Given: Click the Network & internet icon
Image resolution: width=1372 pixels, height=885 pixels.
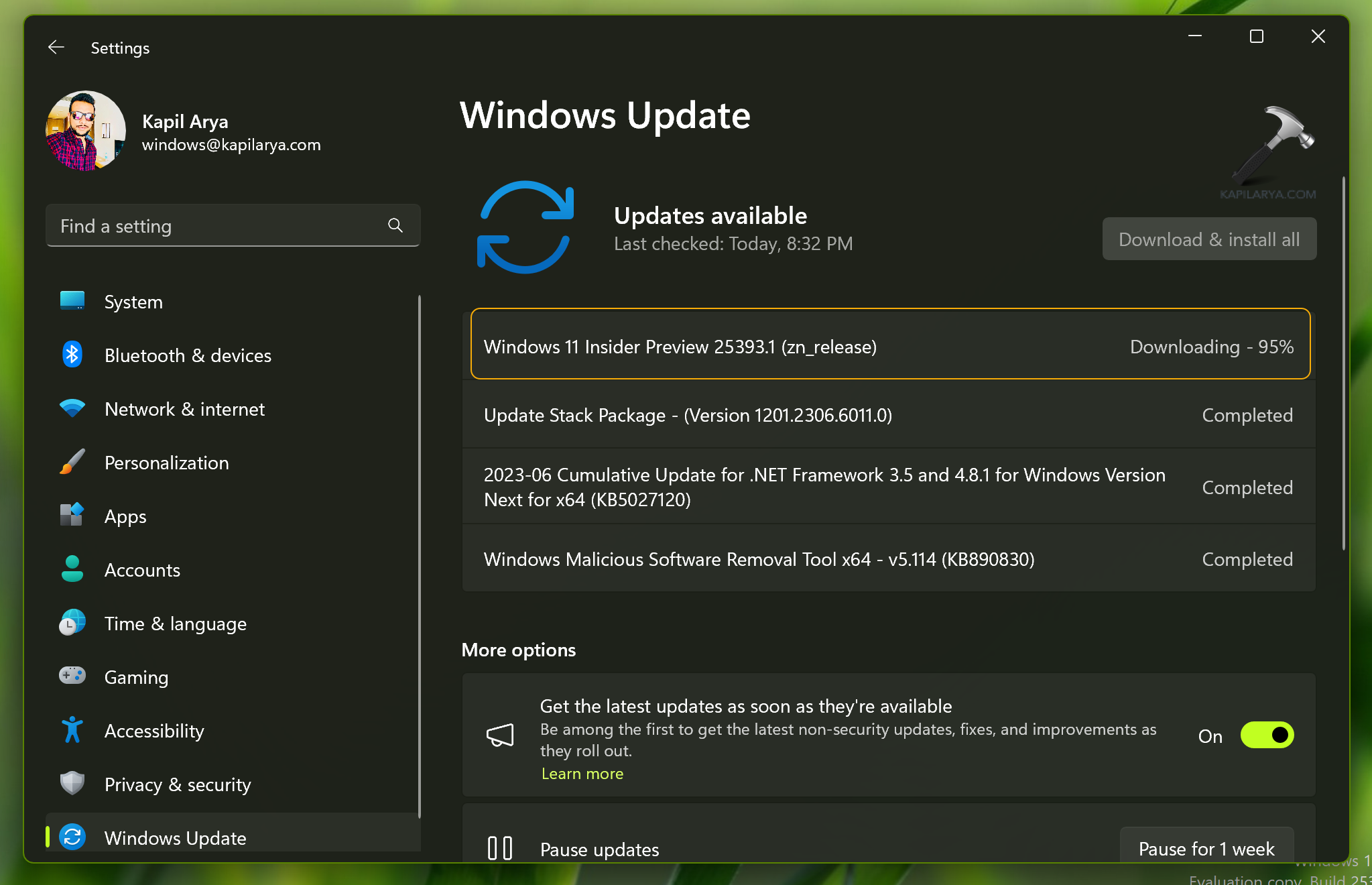Looking at the screenshot, I should coord(74,409).
